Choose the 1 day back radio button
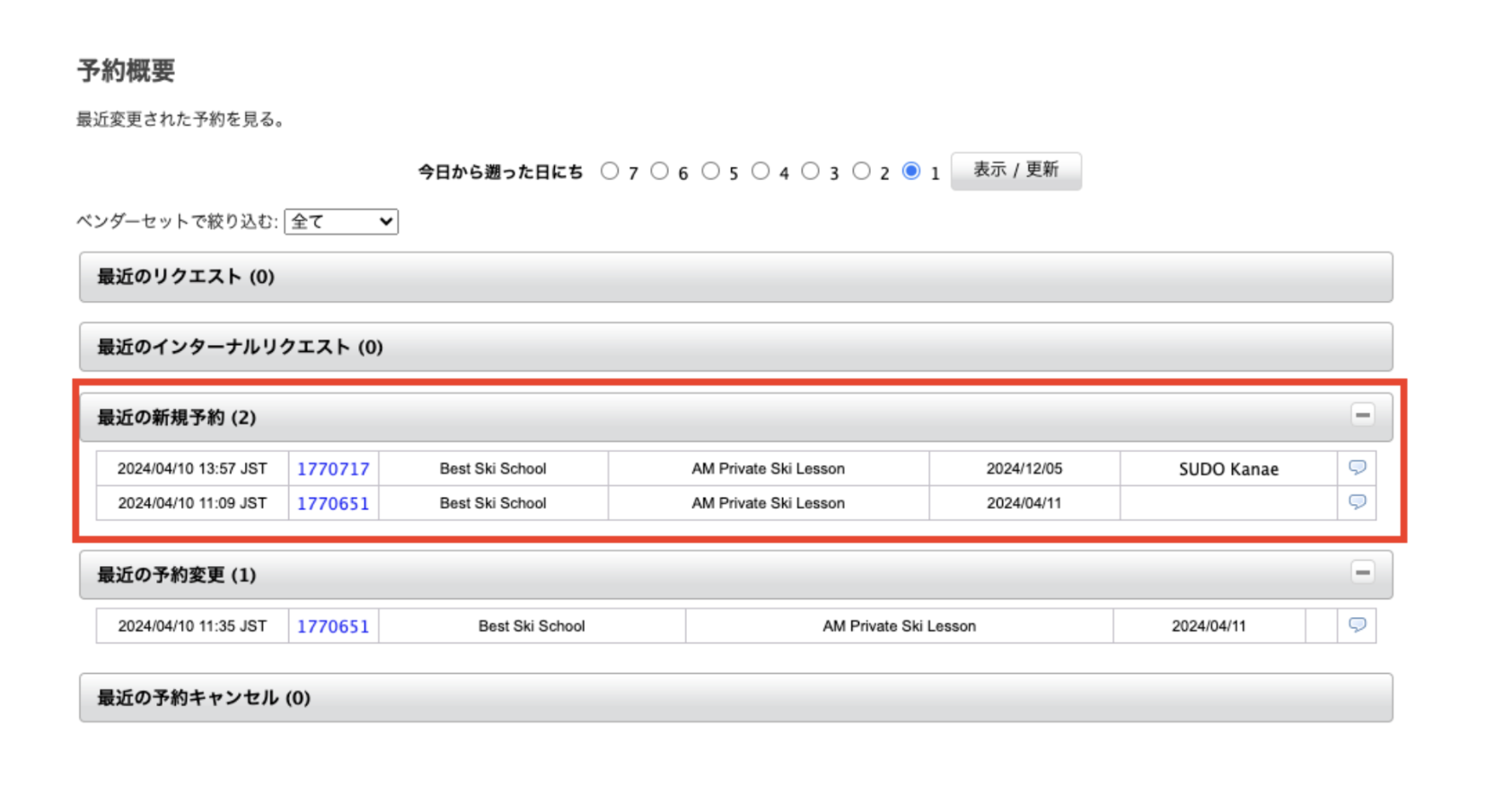Viewport: 1512px width, 787px height. (x=911, y=171)
